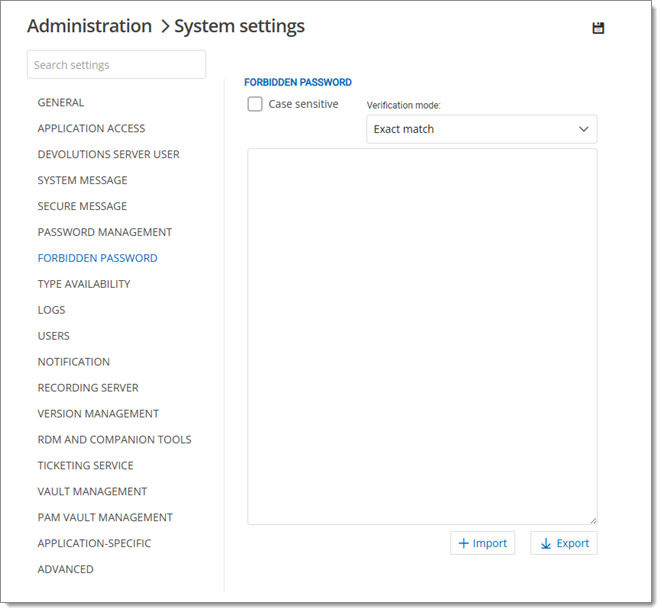Image resolution: width=662 pixels, height=613 pixels.
Task: Select Application Access in sidebar
Action: pyautogui.click(x=91, y=128)
